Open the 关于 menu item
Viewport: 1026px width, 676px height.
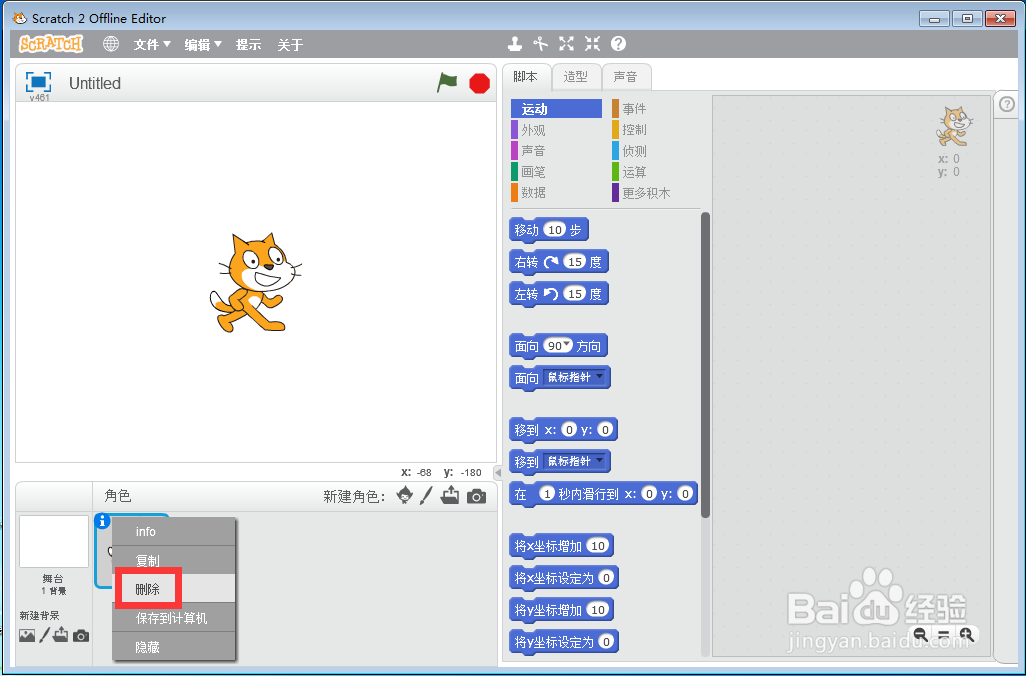click(x=290, y=44)
